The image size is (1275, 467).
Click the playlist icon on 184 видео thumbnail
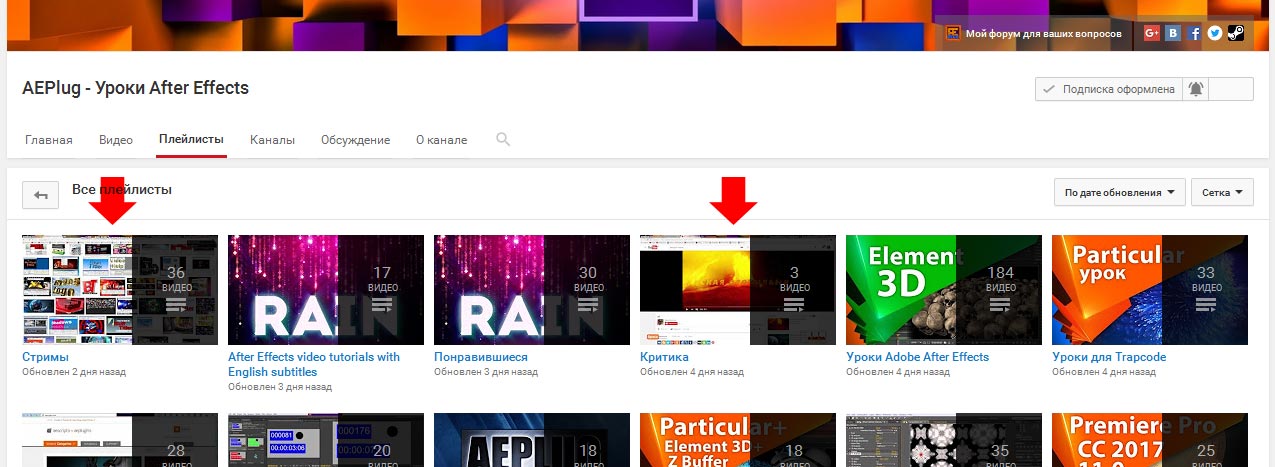point(1000,305)
